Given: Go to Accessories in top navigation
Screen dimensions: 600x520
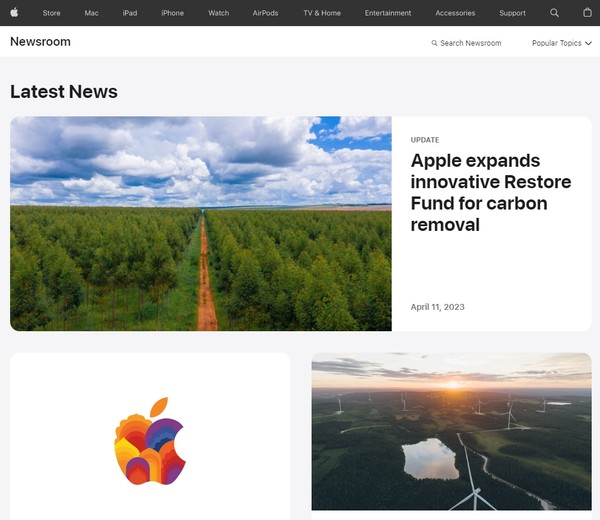Looking at the screenshot, I should [x=455, y=13].
